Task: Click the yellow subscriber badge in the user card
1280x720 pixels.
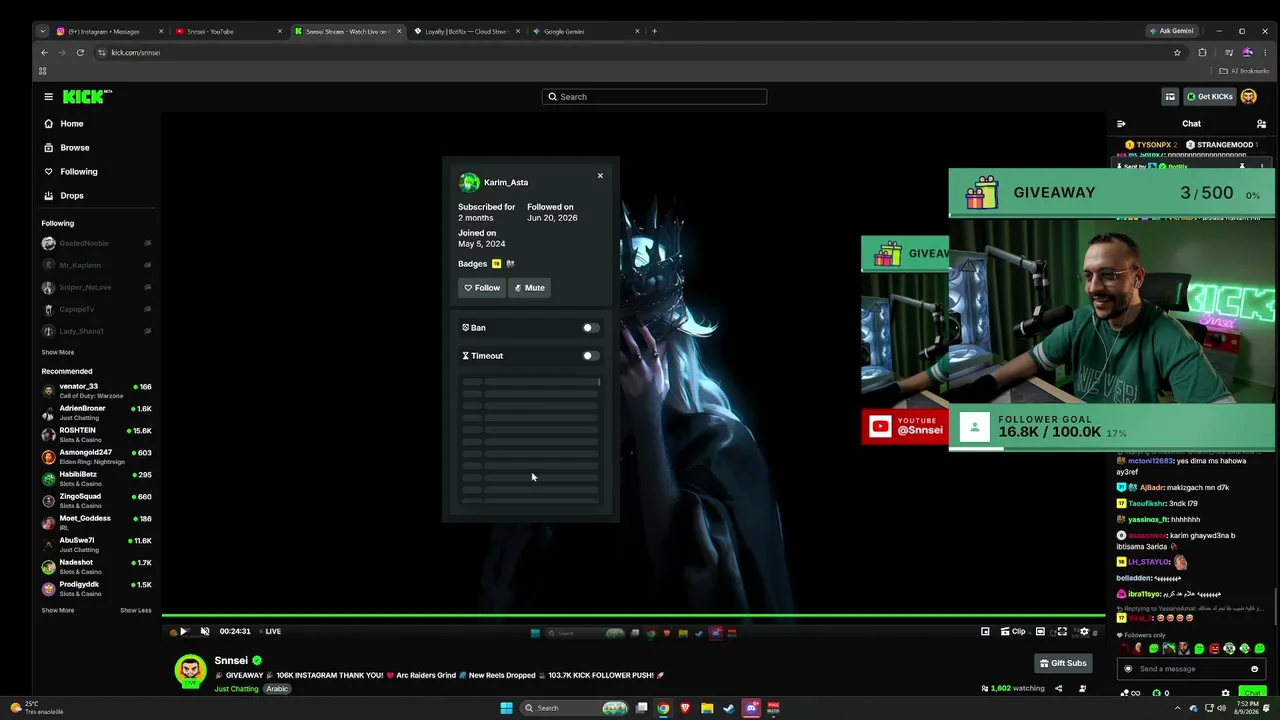Action: (x=496, y=264)
